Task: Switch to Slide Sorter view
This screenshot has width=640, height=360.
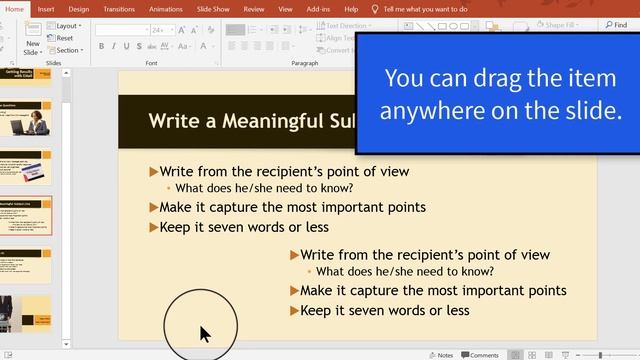Action: click(x=532, y=355)
